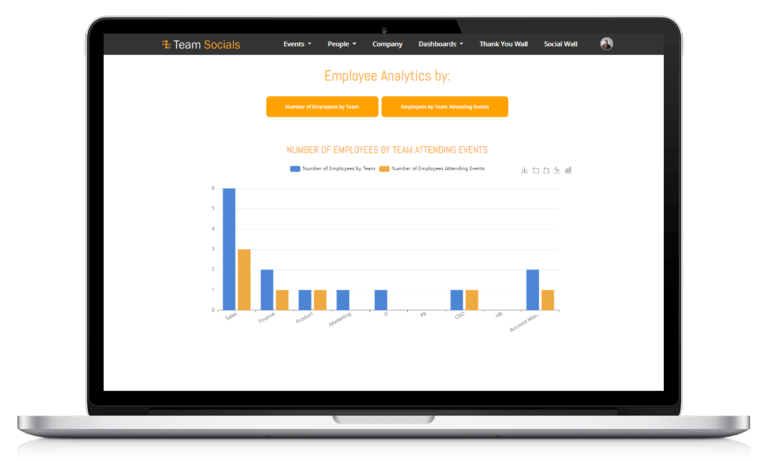Viewport: 768px width, 461px height.
Task: Click the Team Socials logo icon
Action: point(166,45)
